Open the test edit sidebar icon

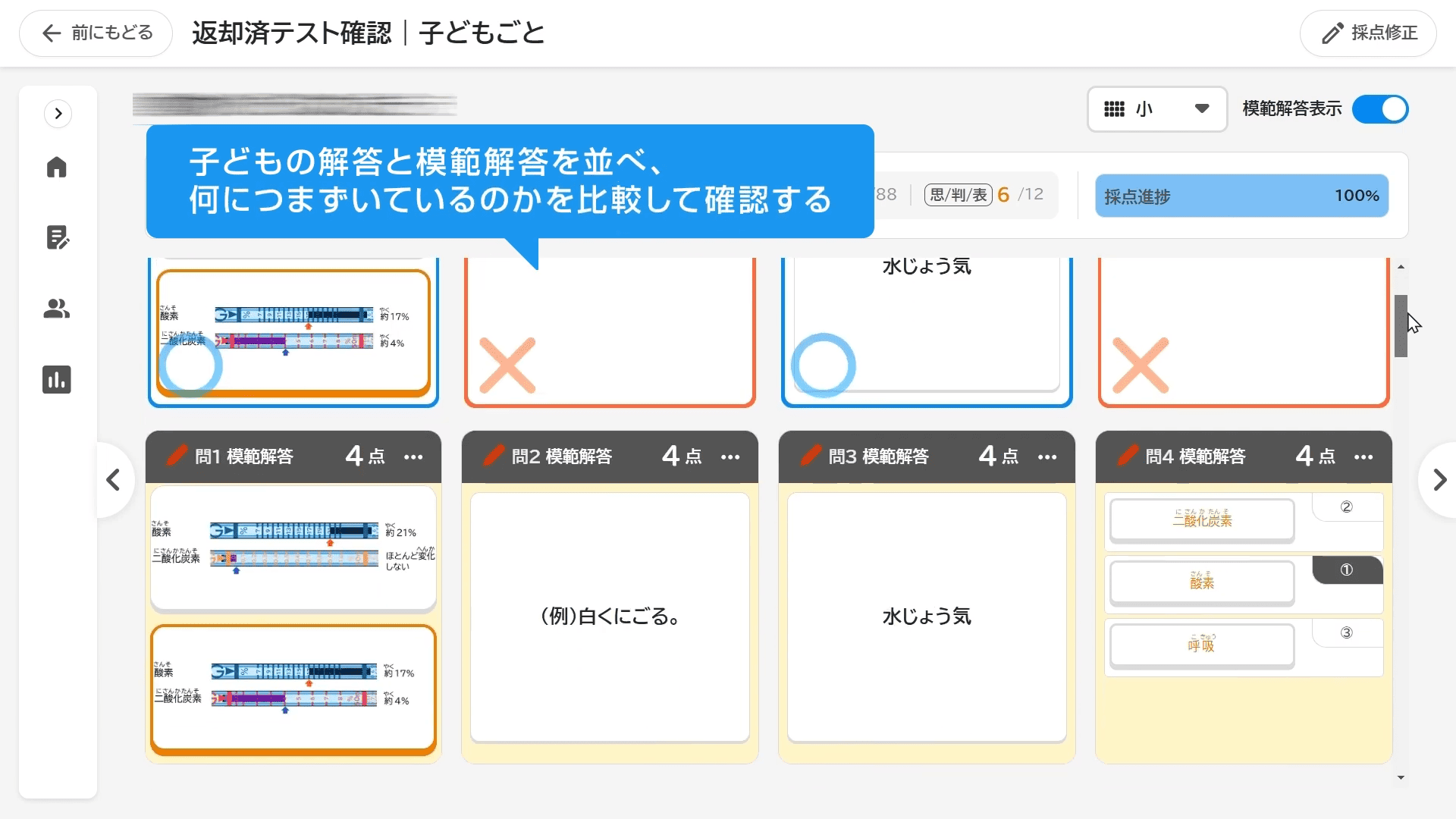point(57,238)
